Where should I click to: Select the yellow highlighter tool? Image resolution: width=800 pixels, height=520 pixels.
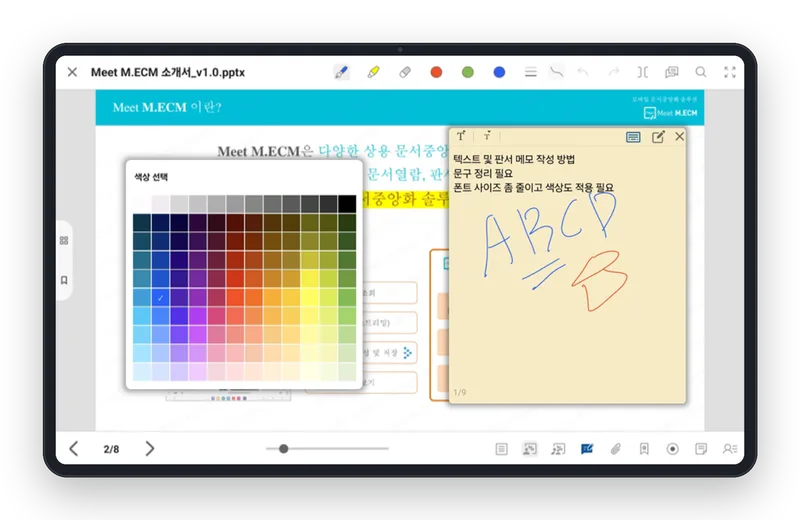373,72
